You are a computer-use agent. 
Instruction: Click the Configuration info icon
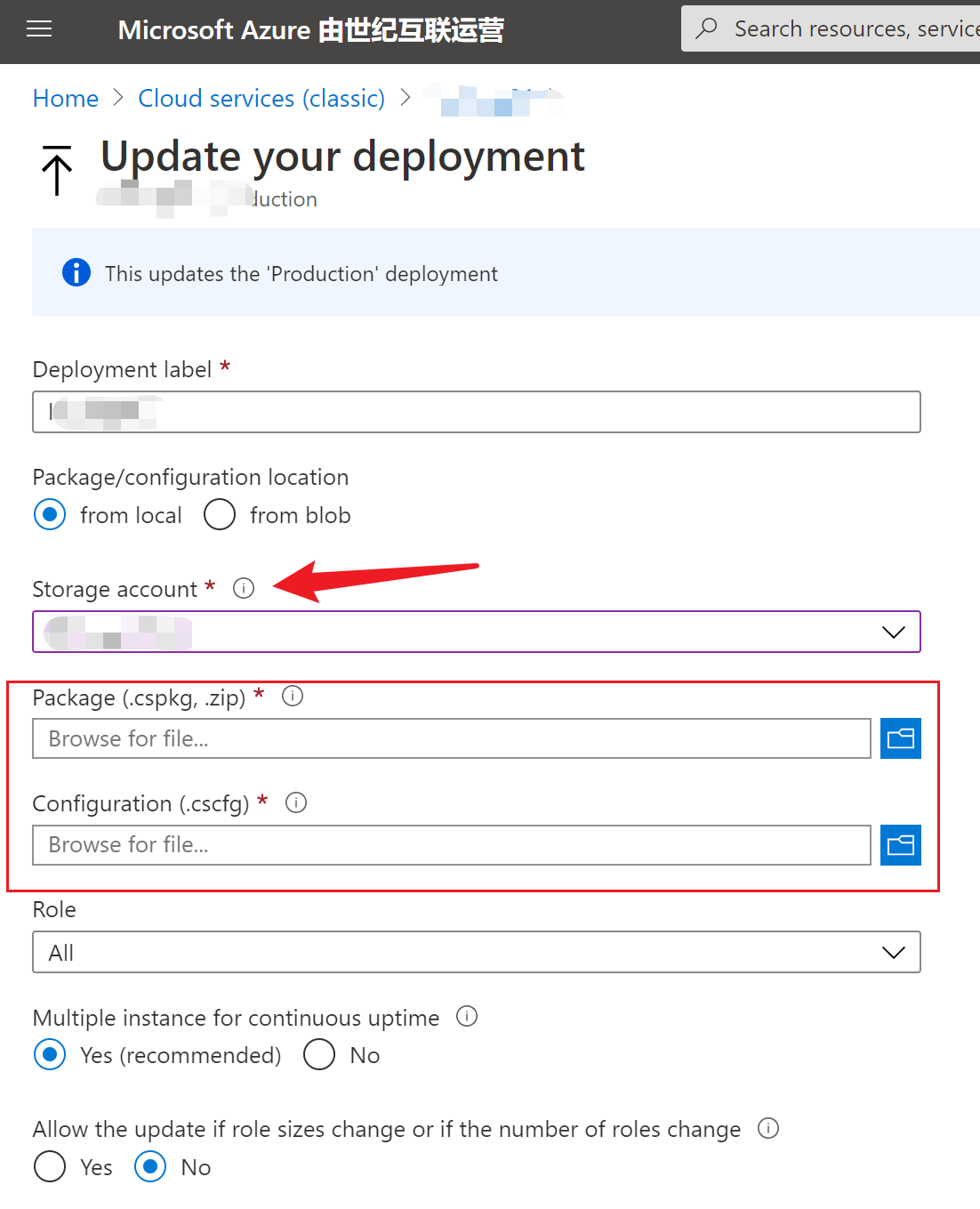click(x=296, y=802)
